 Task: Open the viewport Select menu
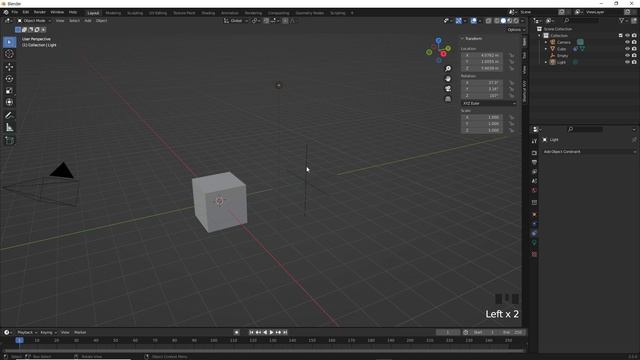point(74,21)
